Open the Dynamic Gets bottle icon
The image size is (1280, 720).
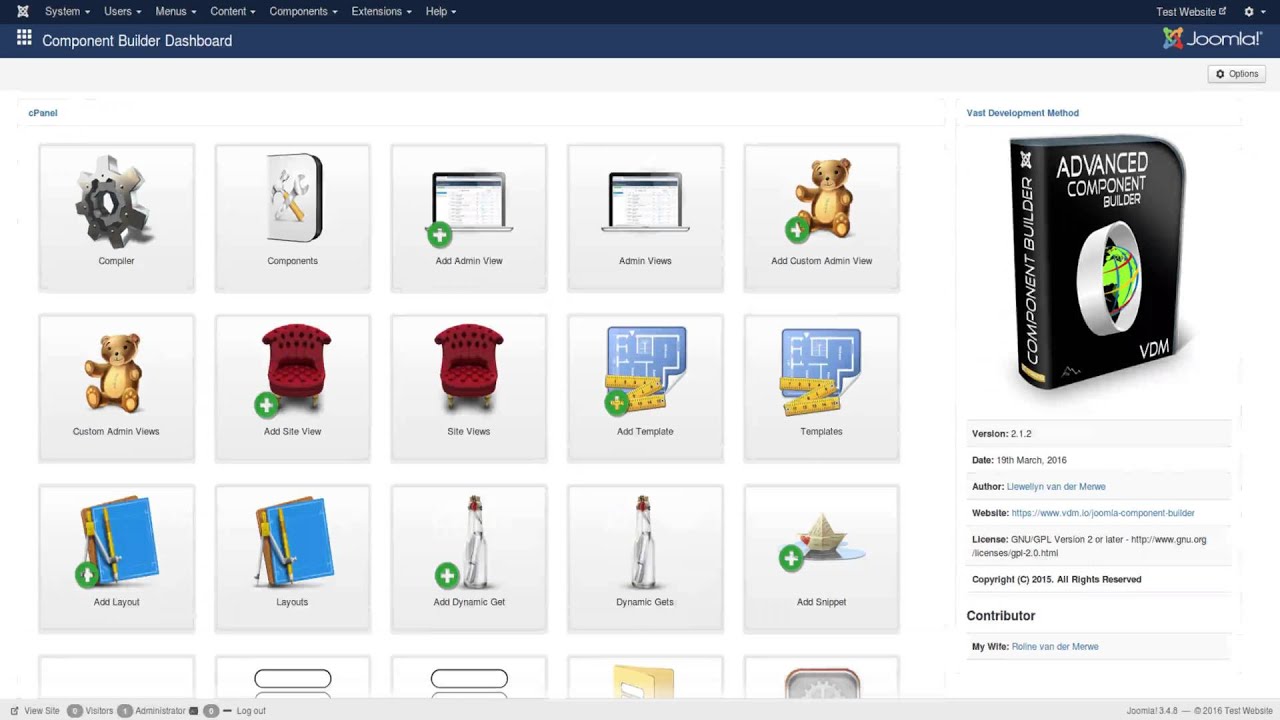(645, 541)
